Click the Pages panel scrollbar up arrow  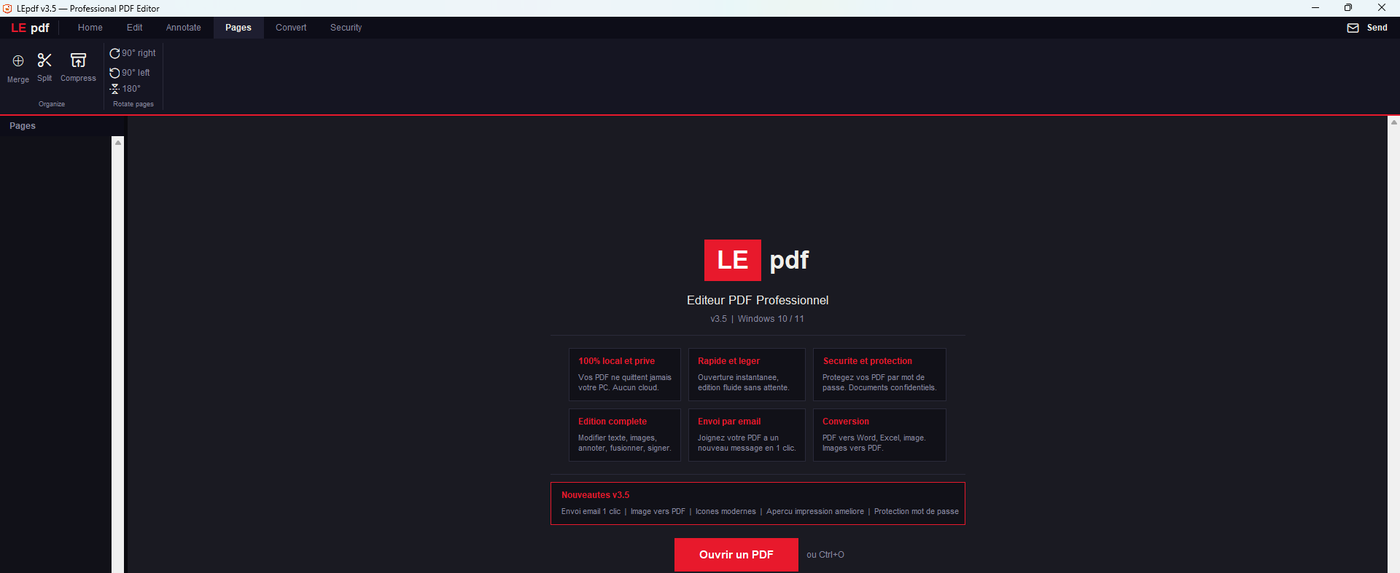[118, 143]
